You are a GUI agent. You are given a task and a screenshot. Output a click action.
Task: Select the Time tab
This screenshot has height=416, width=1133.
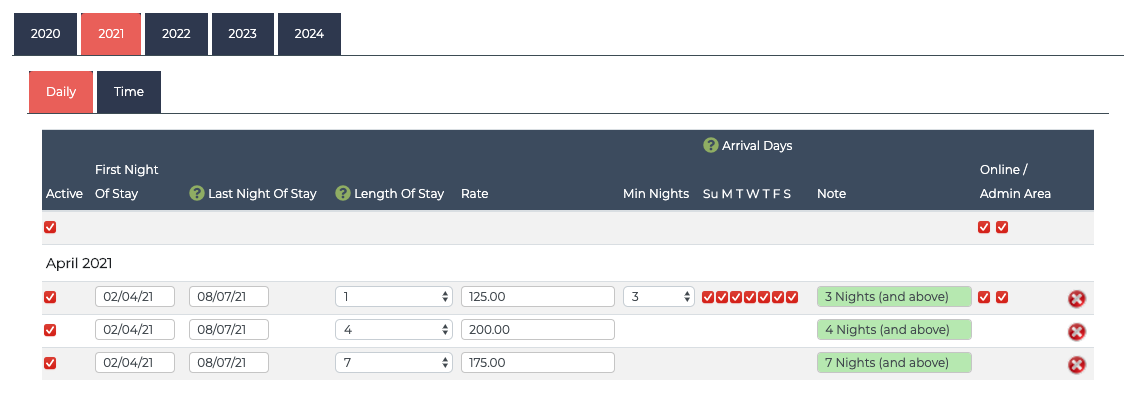coord(129,92)
